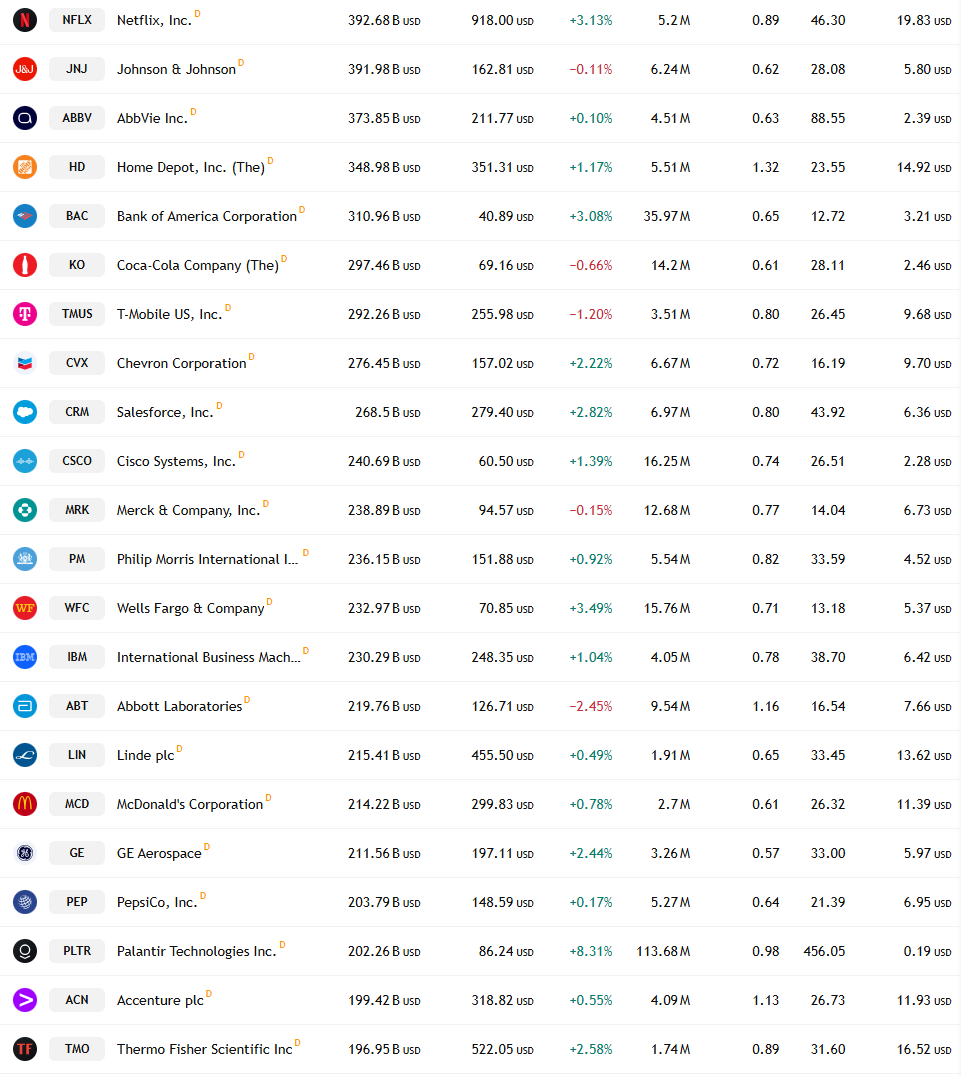This screenshot has width=961, height=1076.
Task: Click the Merck logo icon
Action: [x=25, y=510]
